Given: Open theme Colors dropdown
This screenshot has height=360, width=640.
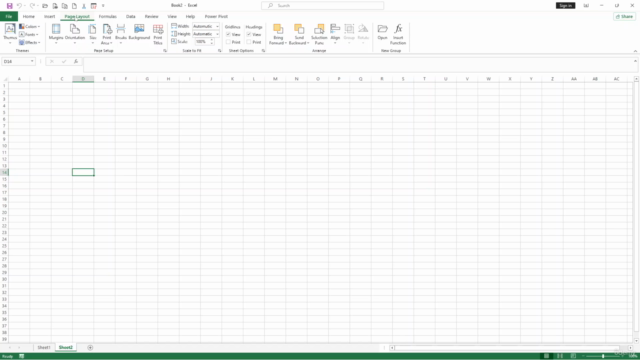Looking at the screenshot, I should point(29,27).
